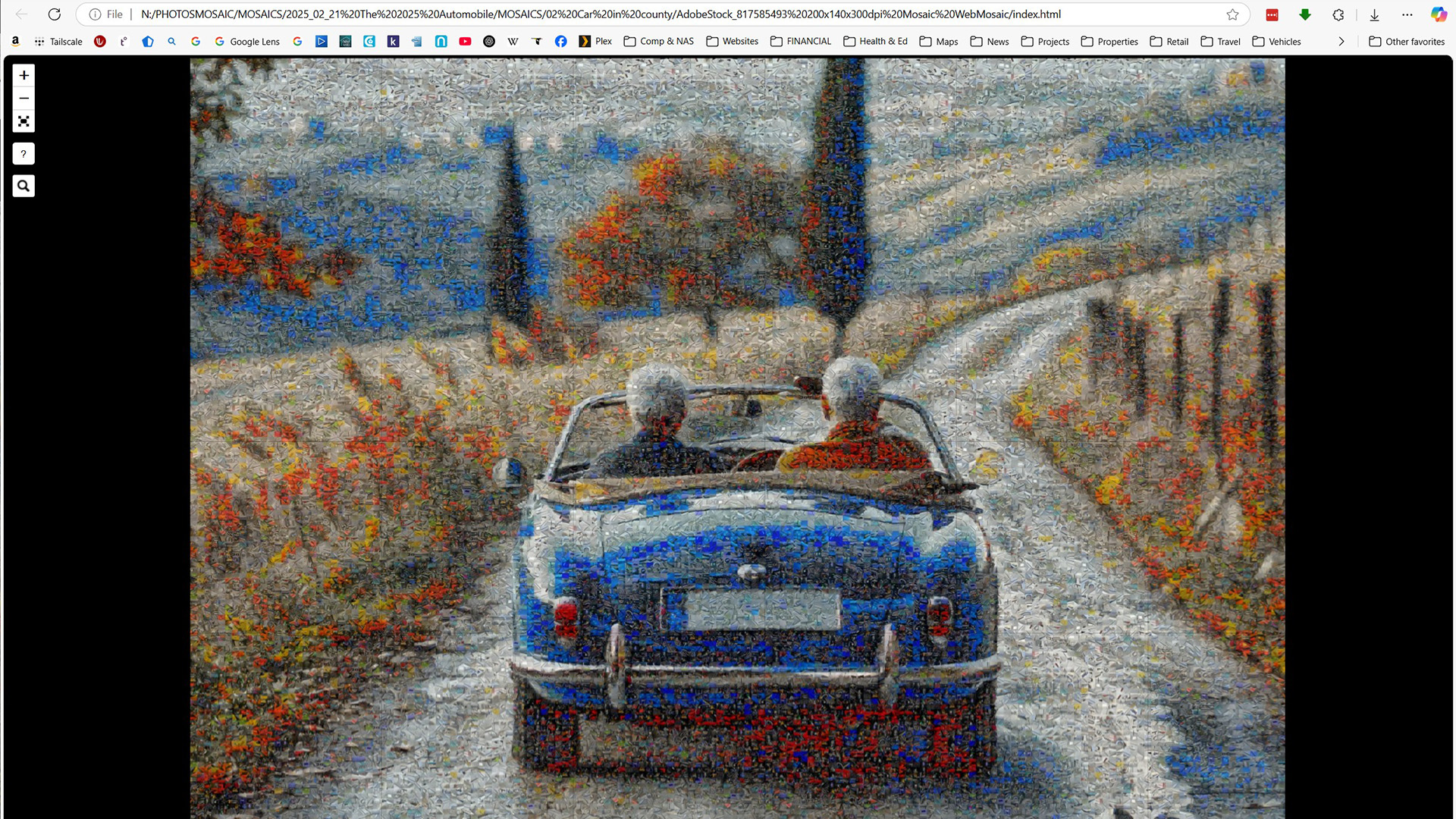Viewport: 1456px width, 819px height.
Task: Open the blue play-arrow bookmark icon
Action: click(322, 41)
